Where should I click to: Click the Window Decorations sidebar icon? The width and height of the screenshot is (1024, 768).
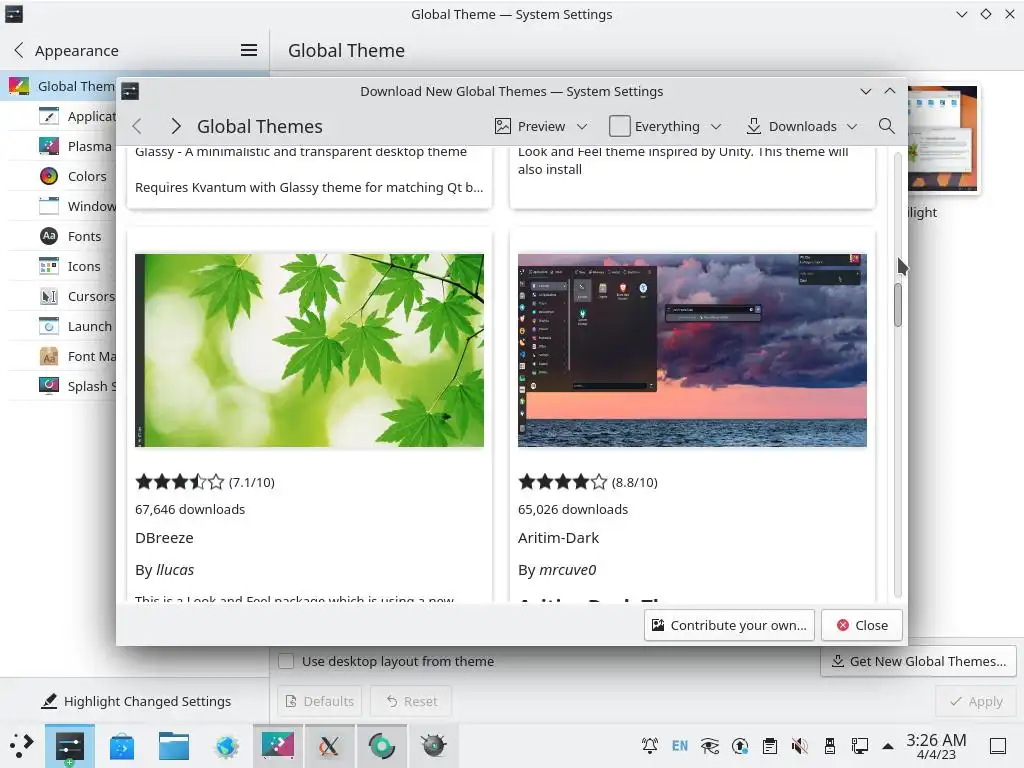(x=49, y=206)
